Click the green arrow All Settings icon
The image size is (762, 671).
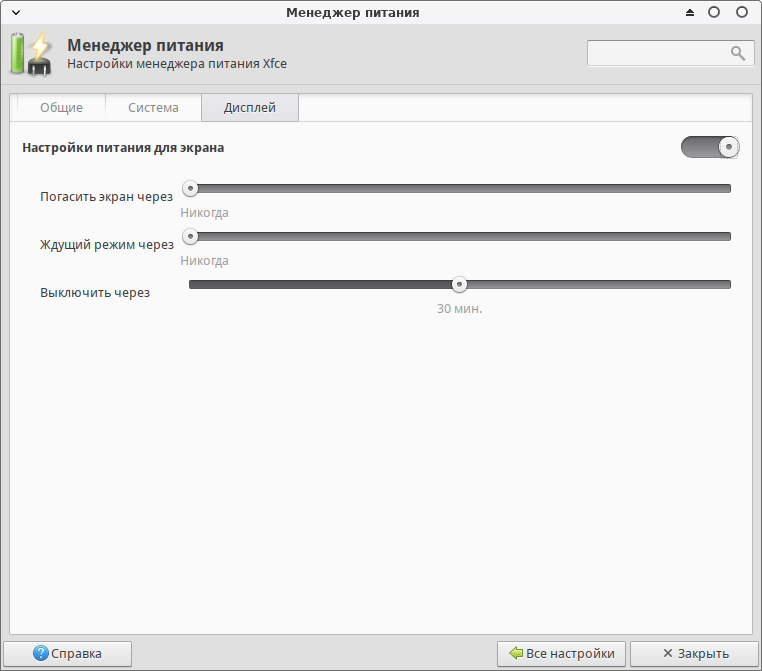[x=516, y=653]
